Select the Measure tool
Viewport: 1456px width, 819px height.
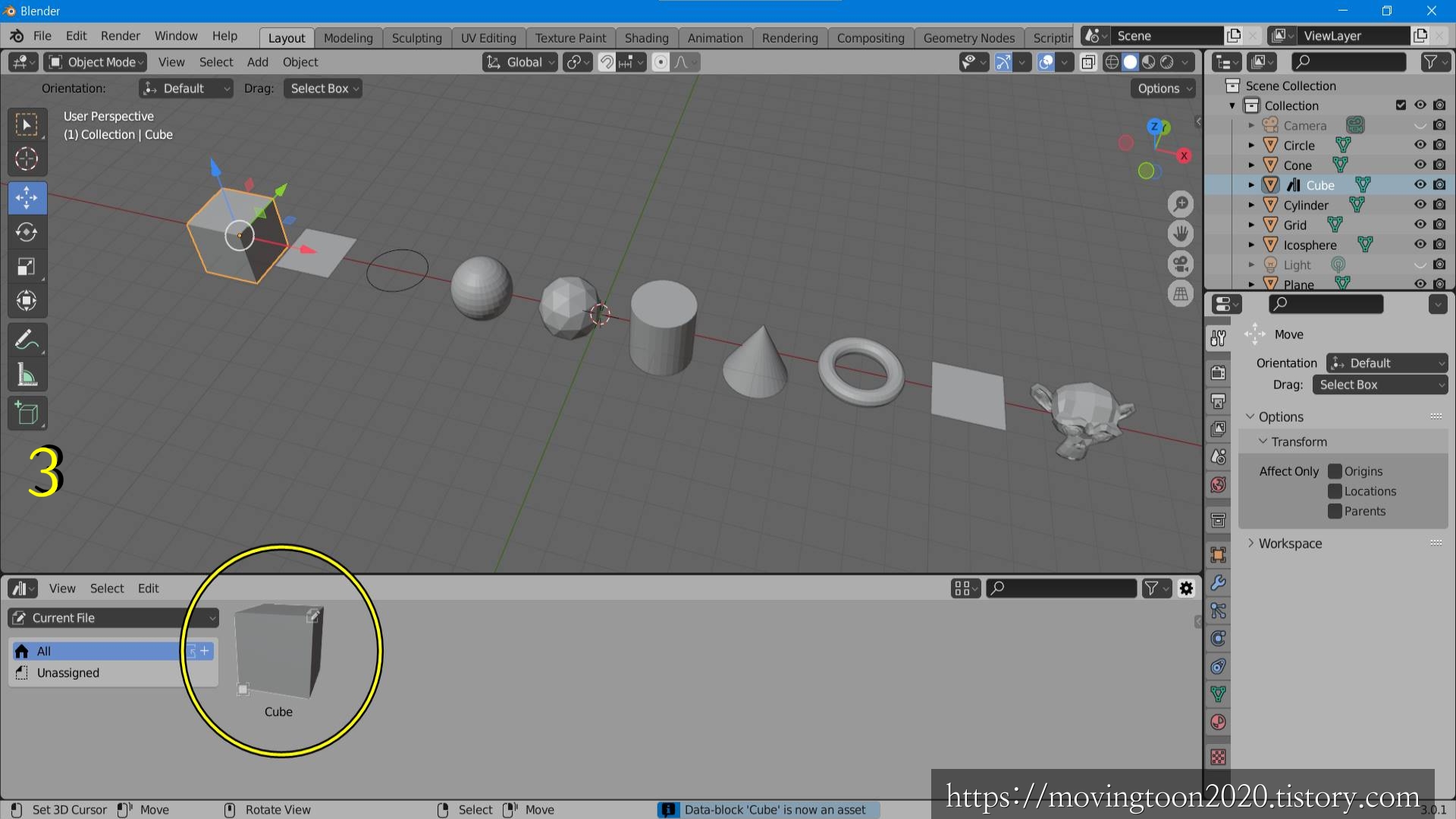pyautogui.click(x=27, y=375)
